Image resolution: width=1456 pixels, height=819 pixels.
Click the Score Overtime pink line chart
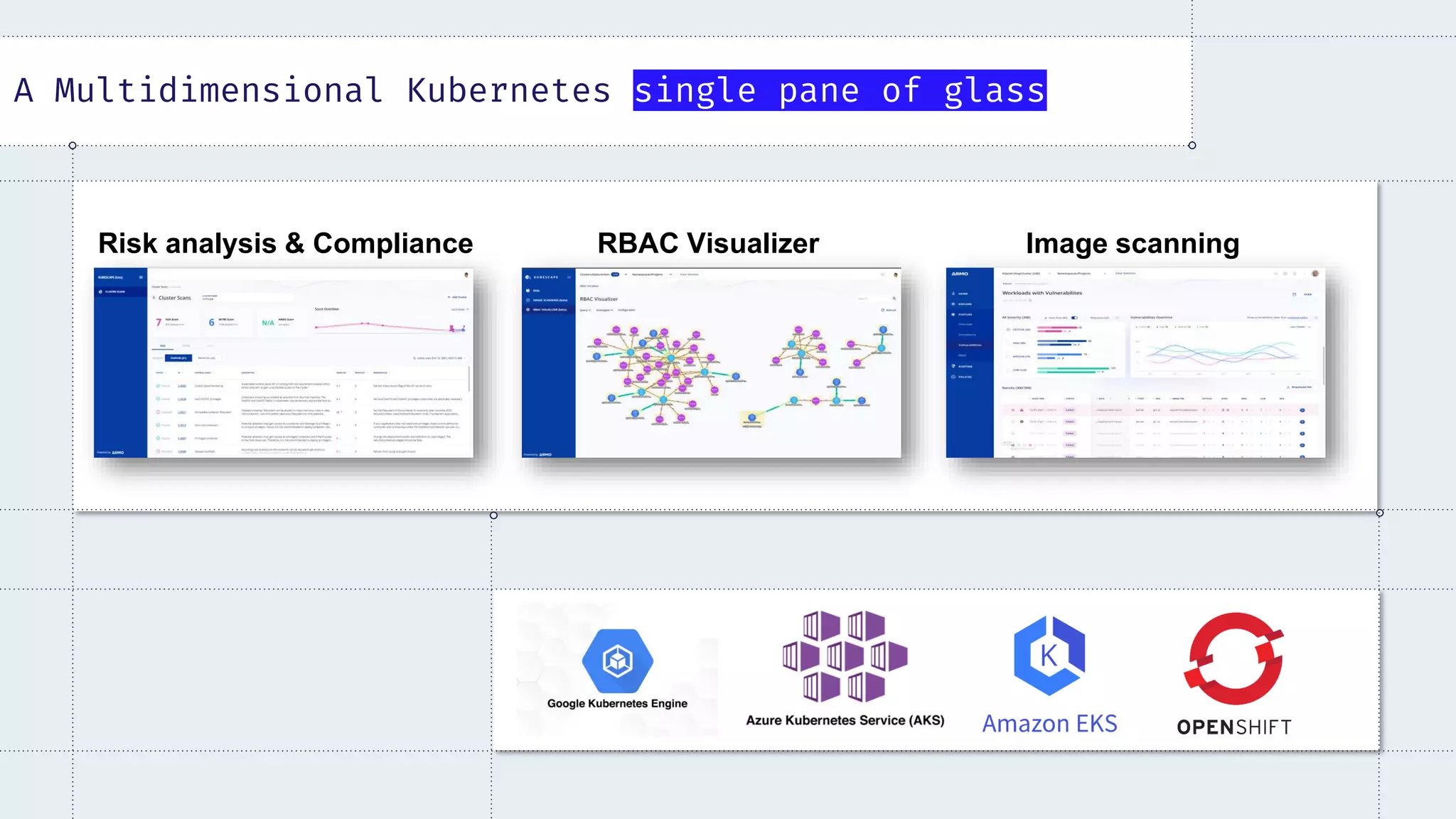[390, 326]
